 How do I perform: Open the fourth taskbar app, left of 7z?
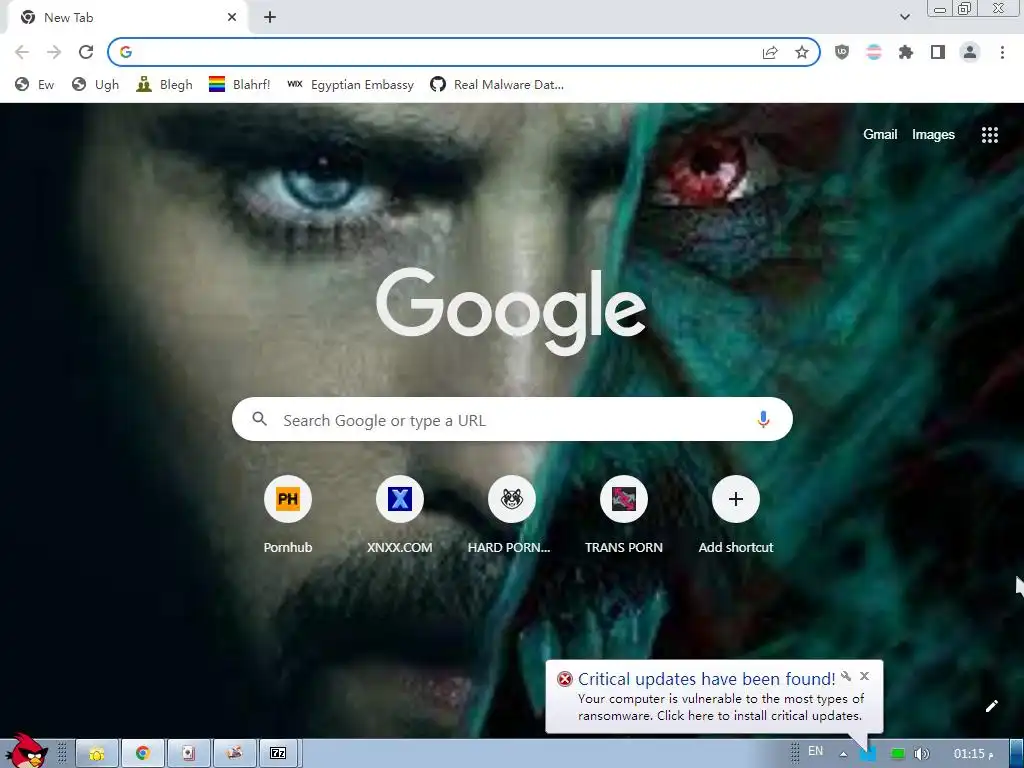pyautogui.click(x=234, y=754)
